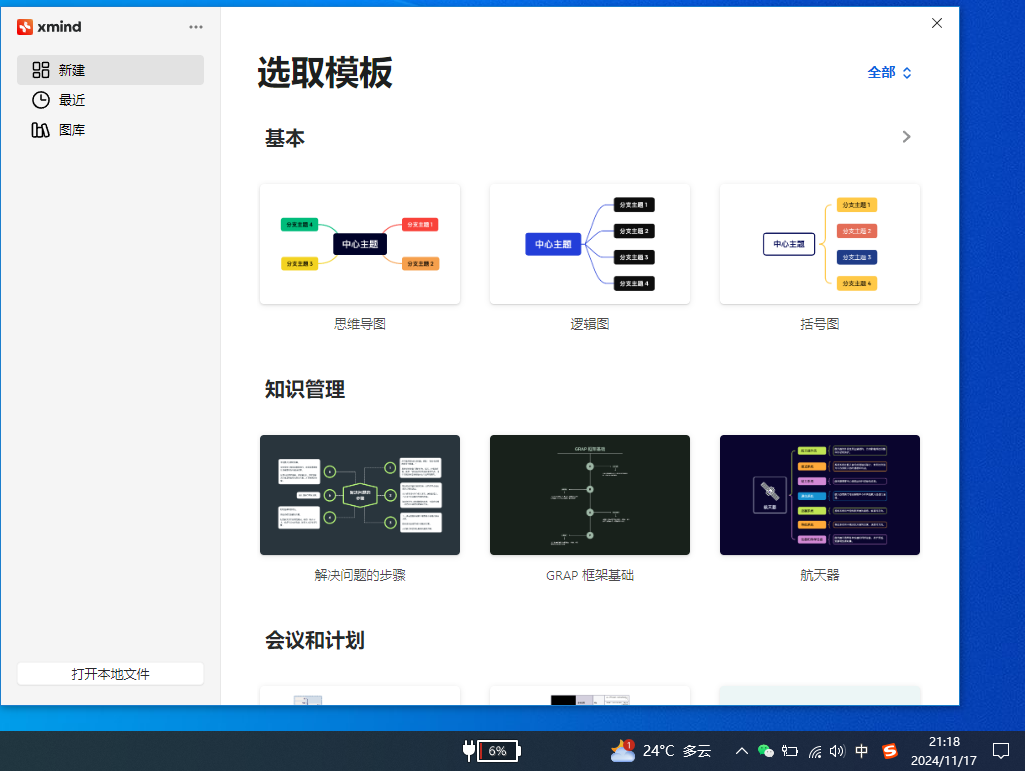The height and width of the screenshot is (771, 1025).
Task: Click the clock icon beside 最近
Action: tap(40, 100)
